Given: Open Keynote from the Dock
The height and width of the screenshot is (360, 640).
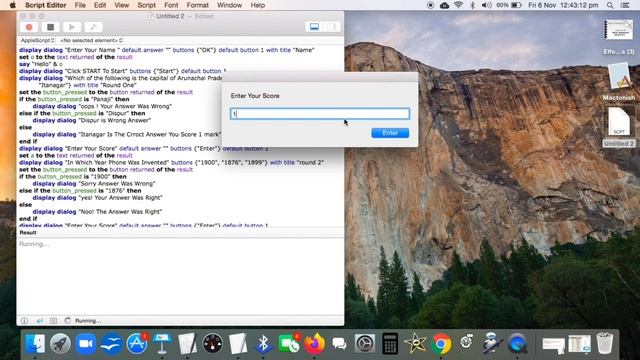Looking at the screenshot, I should point(162,343).
